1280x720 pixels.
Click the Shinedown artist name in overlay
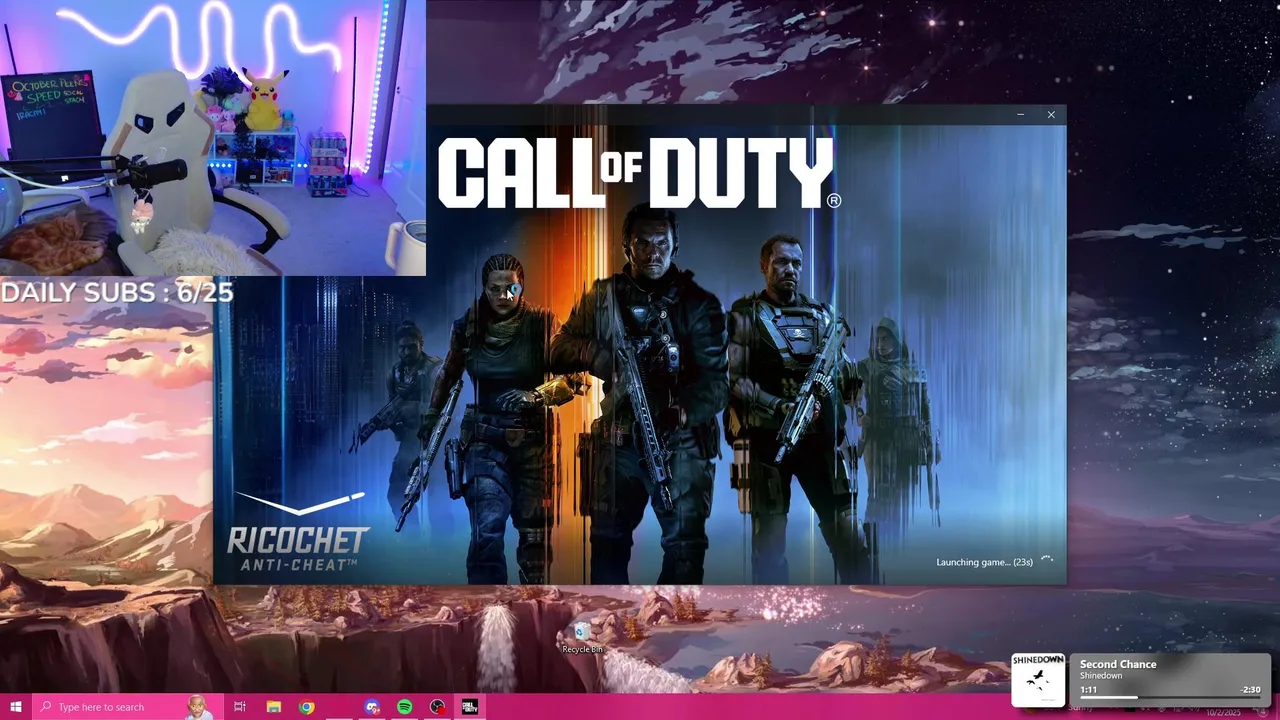pyautogui.click(x=1101, y=676)
